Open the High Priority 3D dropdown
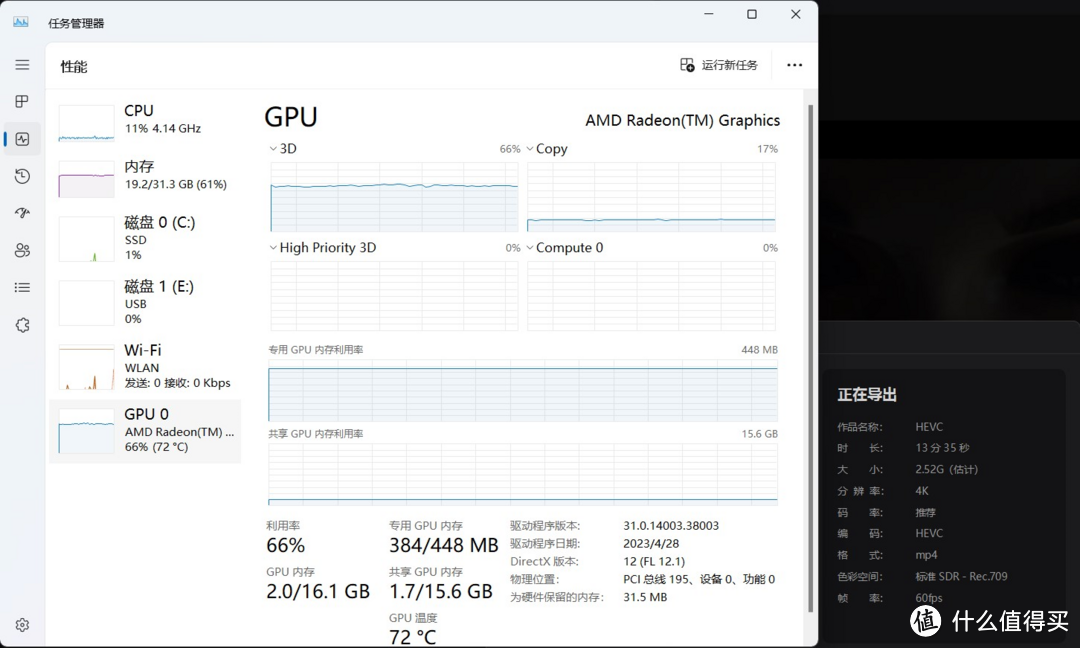 point(273,248)
